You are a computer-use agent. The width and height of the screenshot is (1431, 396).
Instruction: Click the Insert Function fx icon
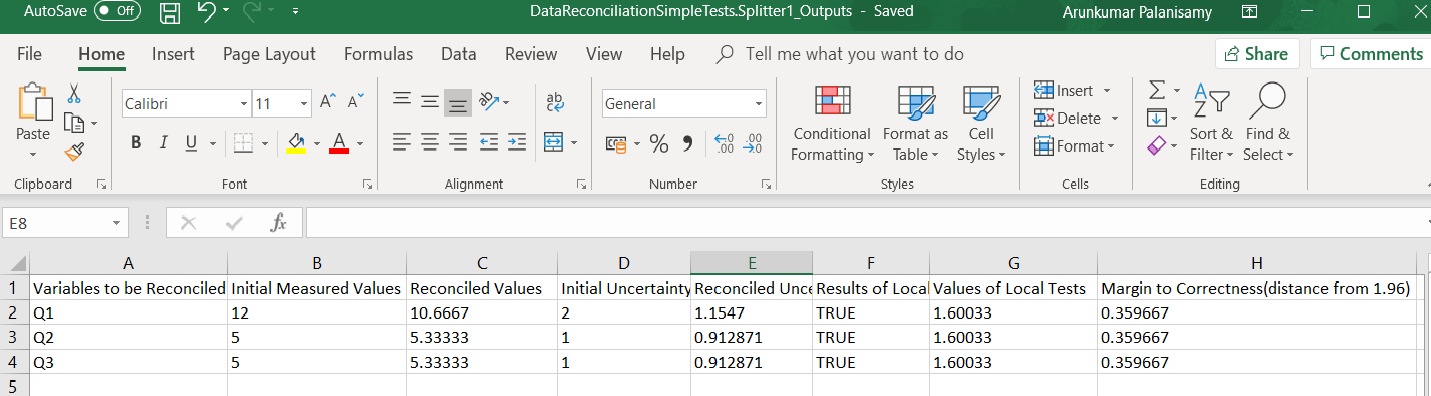279,224
